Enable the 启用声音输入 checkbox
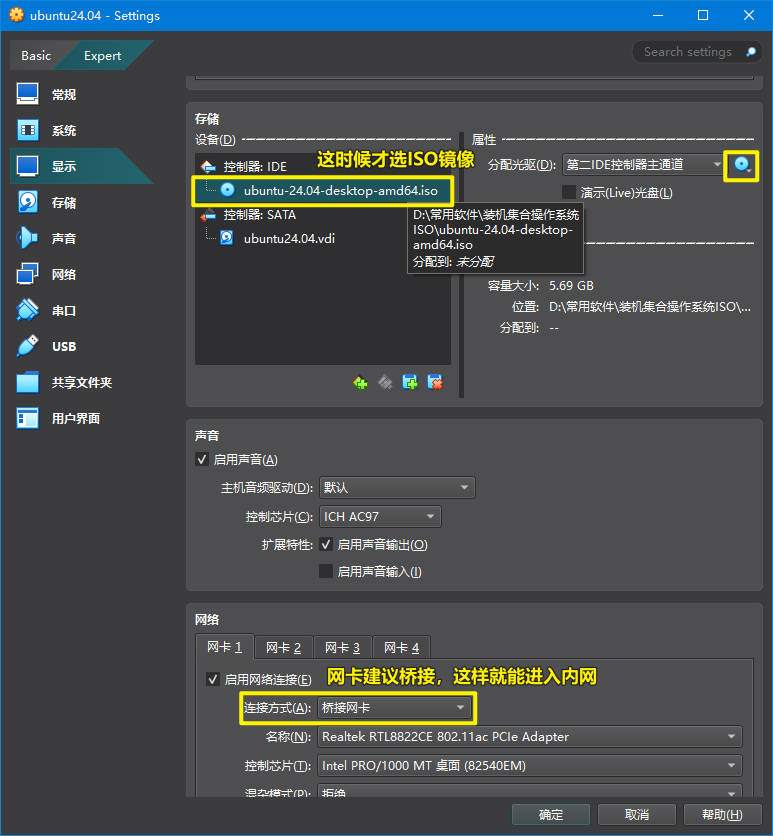 pyautogui.click(x=325, y=572)
